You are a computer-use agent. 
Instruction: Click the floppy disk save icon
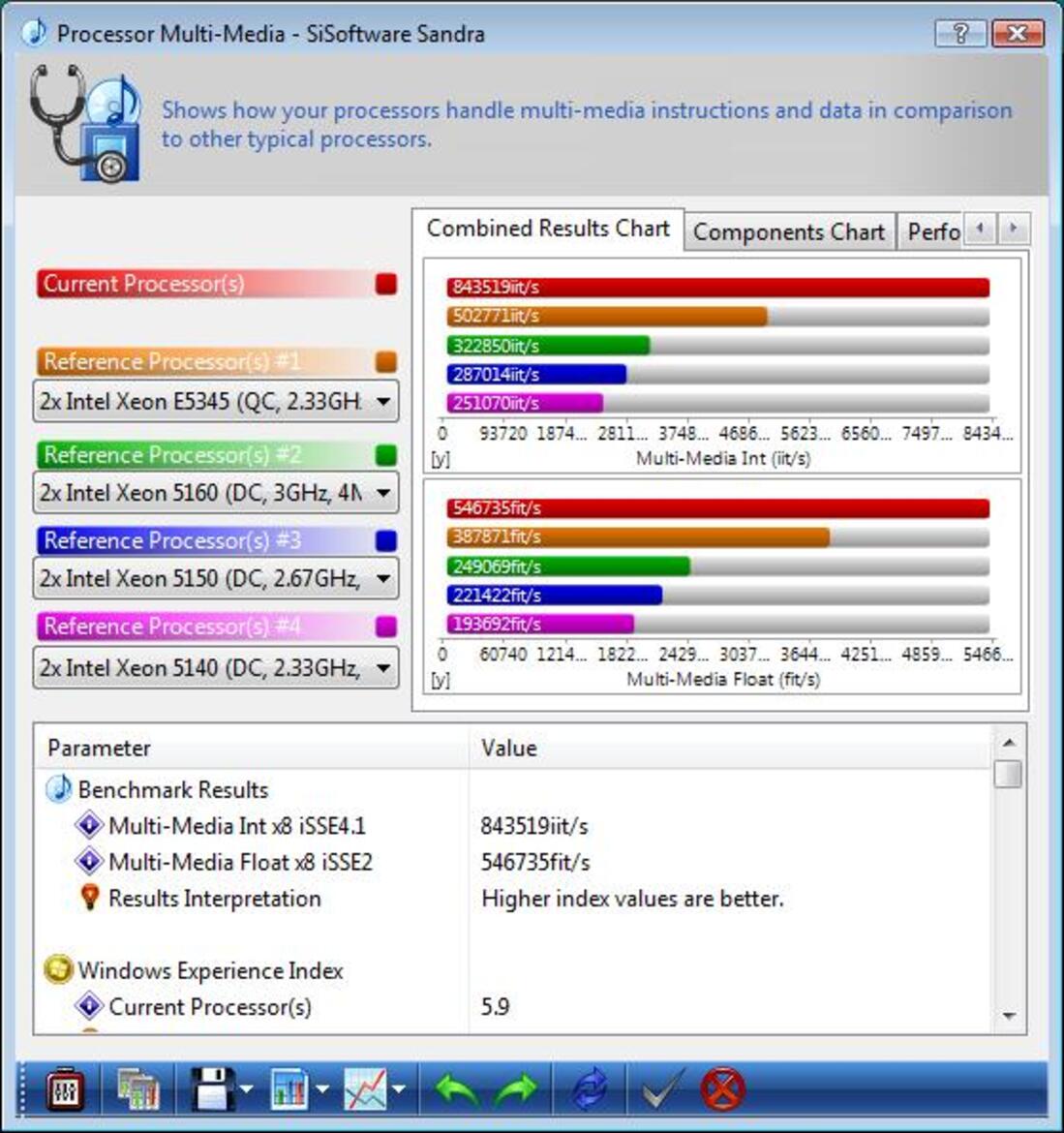(x=212, y=1088)
